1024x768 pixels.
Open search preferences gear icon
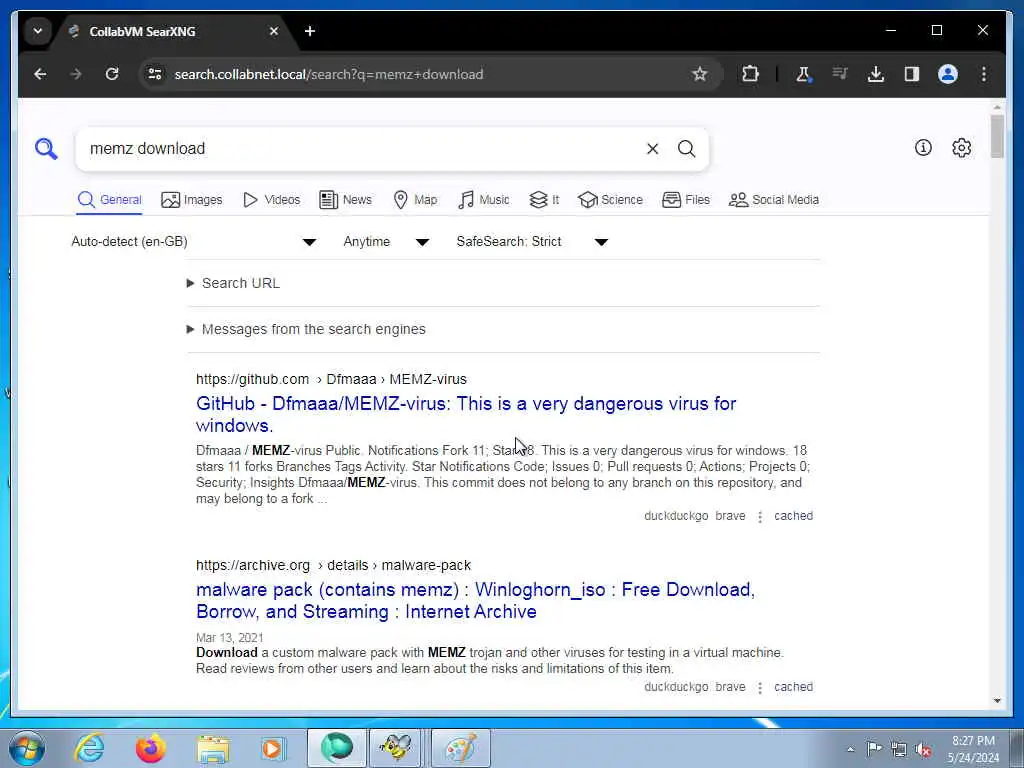[x=961, y=148]
